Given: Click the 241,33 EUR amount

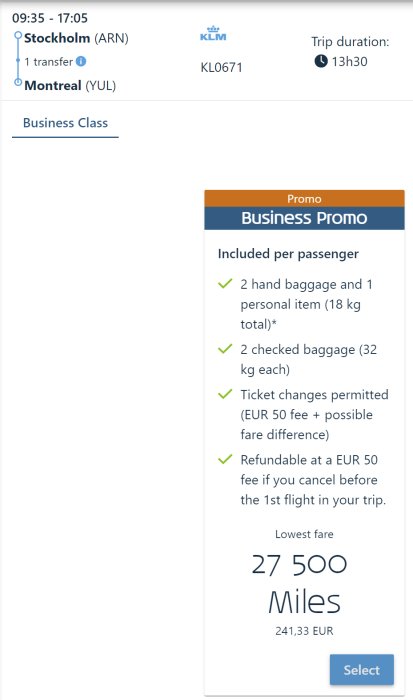Looking at the screenshot, I should [x=304, y=631].
